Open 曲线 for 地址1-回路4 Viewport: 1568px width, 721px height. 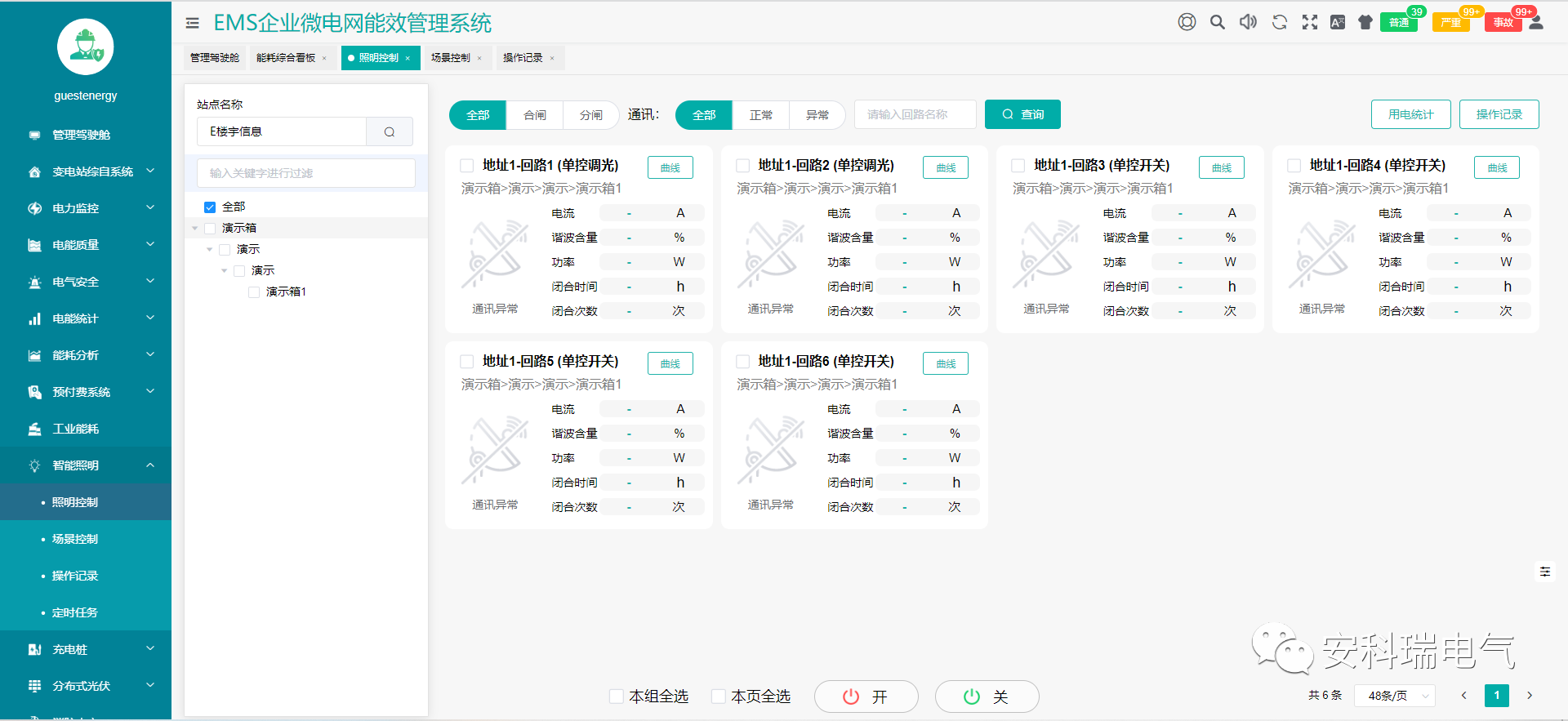pos(1497,167)
